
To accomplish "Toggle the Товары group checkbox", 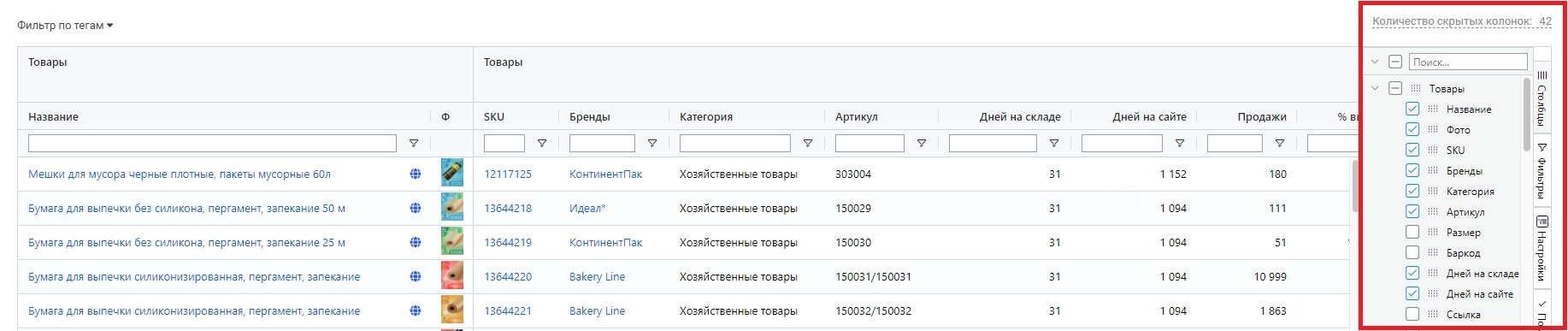I will point(1395,88).
